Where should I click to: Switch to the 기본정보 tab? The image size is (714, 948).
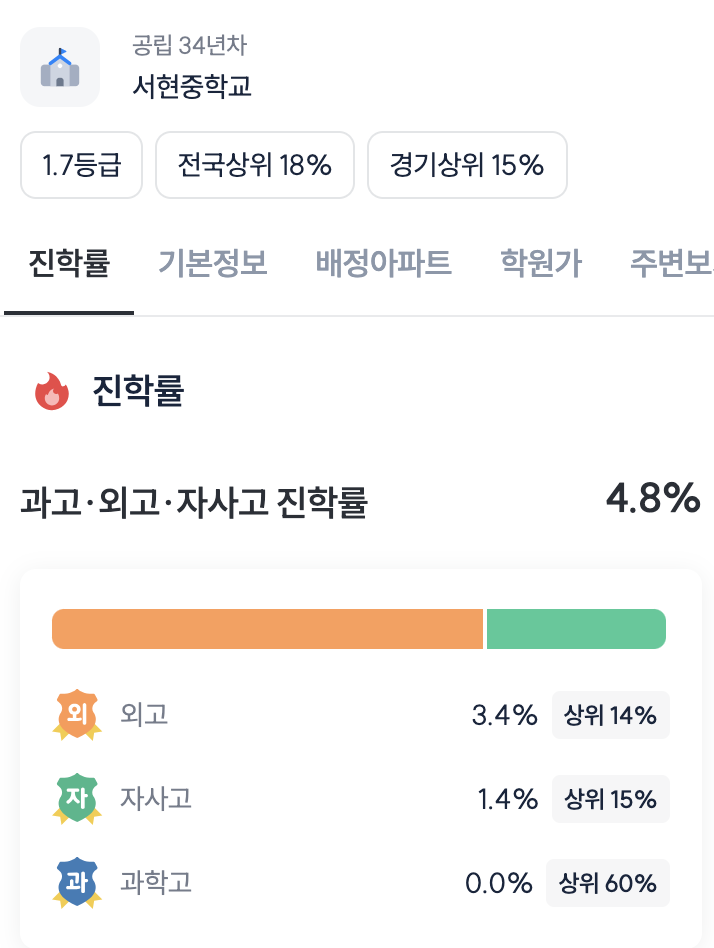(213, 264)
